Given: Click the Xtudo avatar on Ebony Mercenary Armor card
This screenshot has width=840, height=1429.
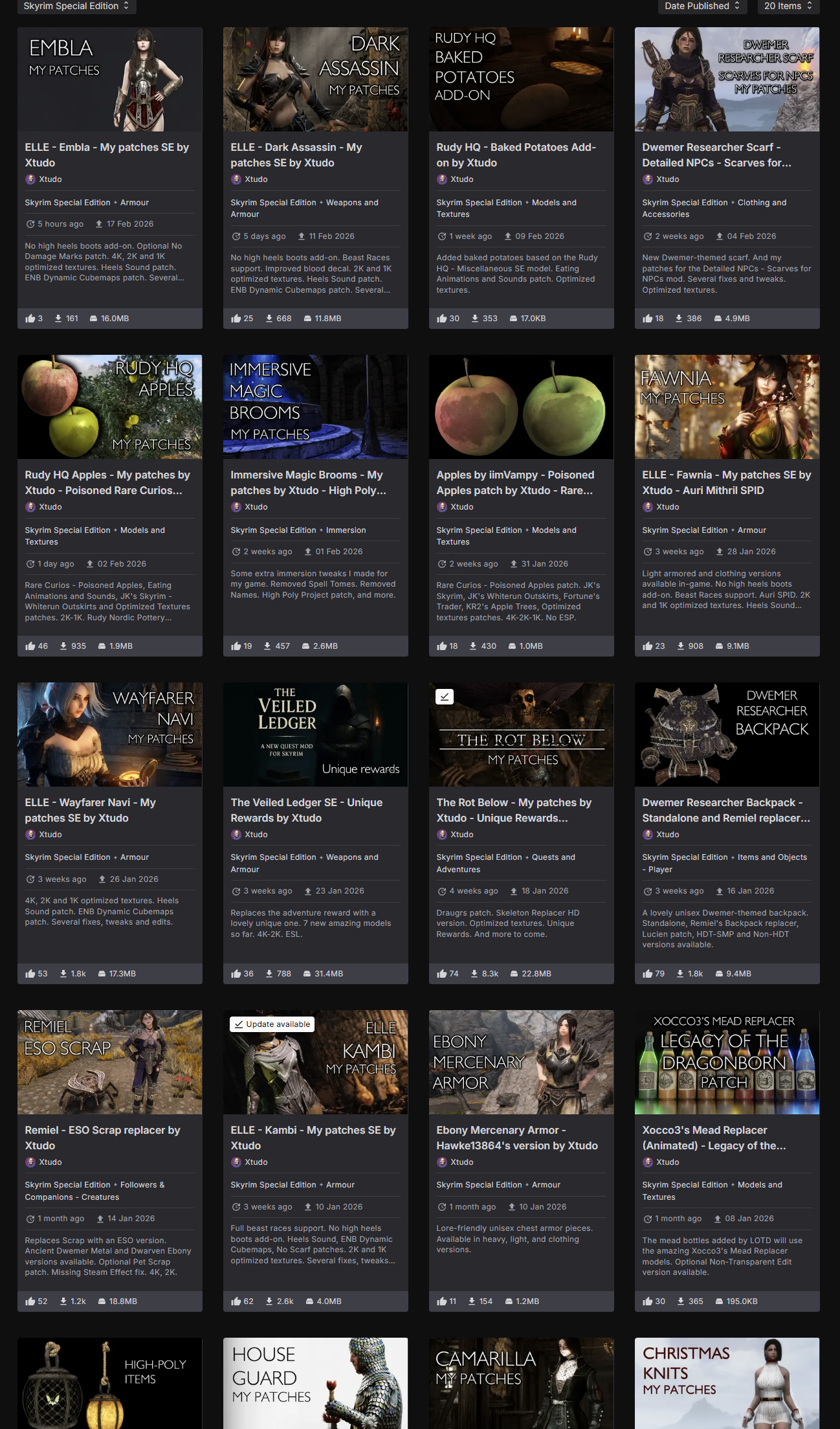Looking at the screenshot, I should (441, 1162).
